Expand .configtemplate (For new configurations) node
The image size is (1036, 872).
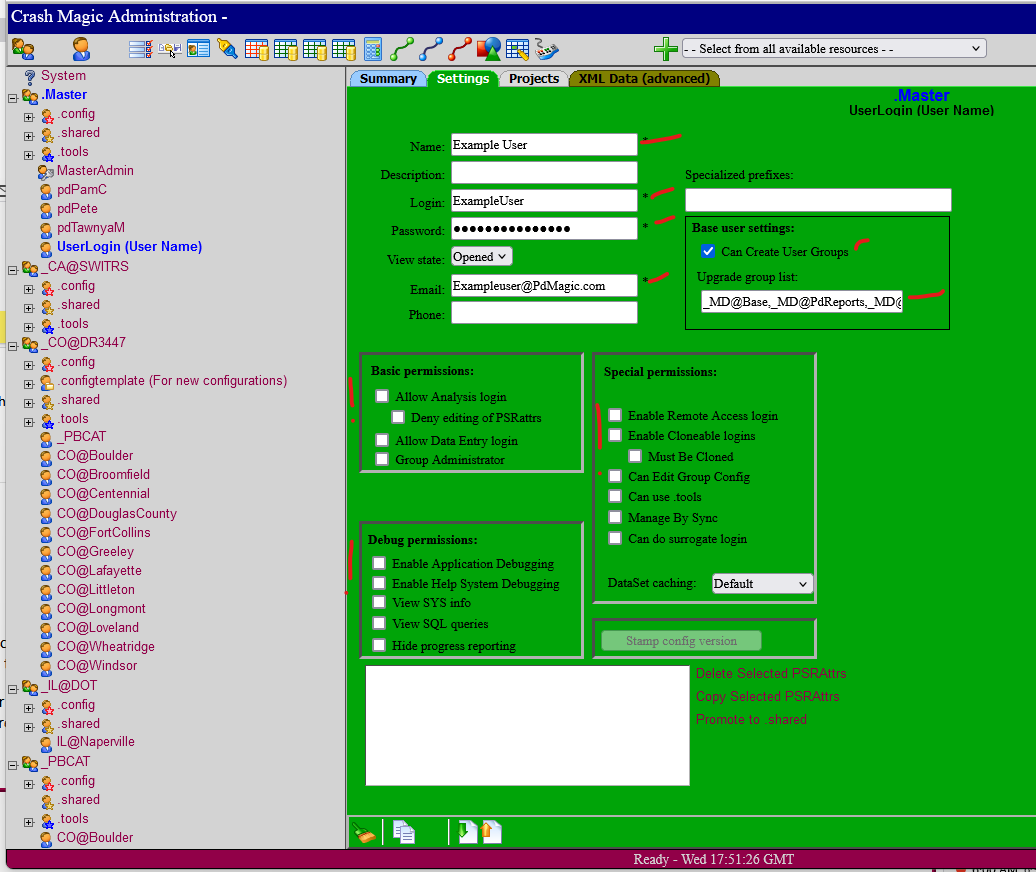coord(28,384)
